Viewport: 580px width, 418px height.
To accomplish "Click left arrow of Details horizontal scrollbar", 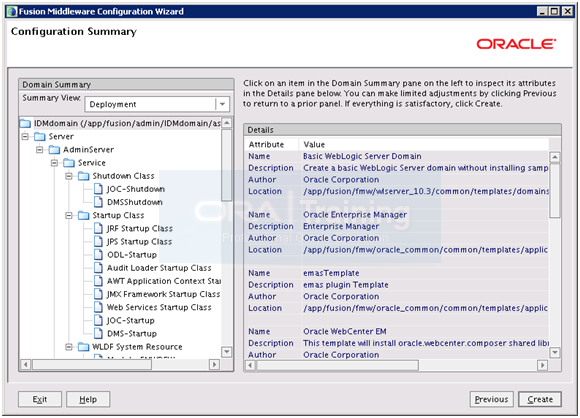I will [x=250, y=365].
